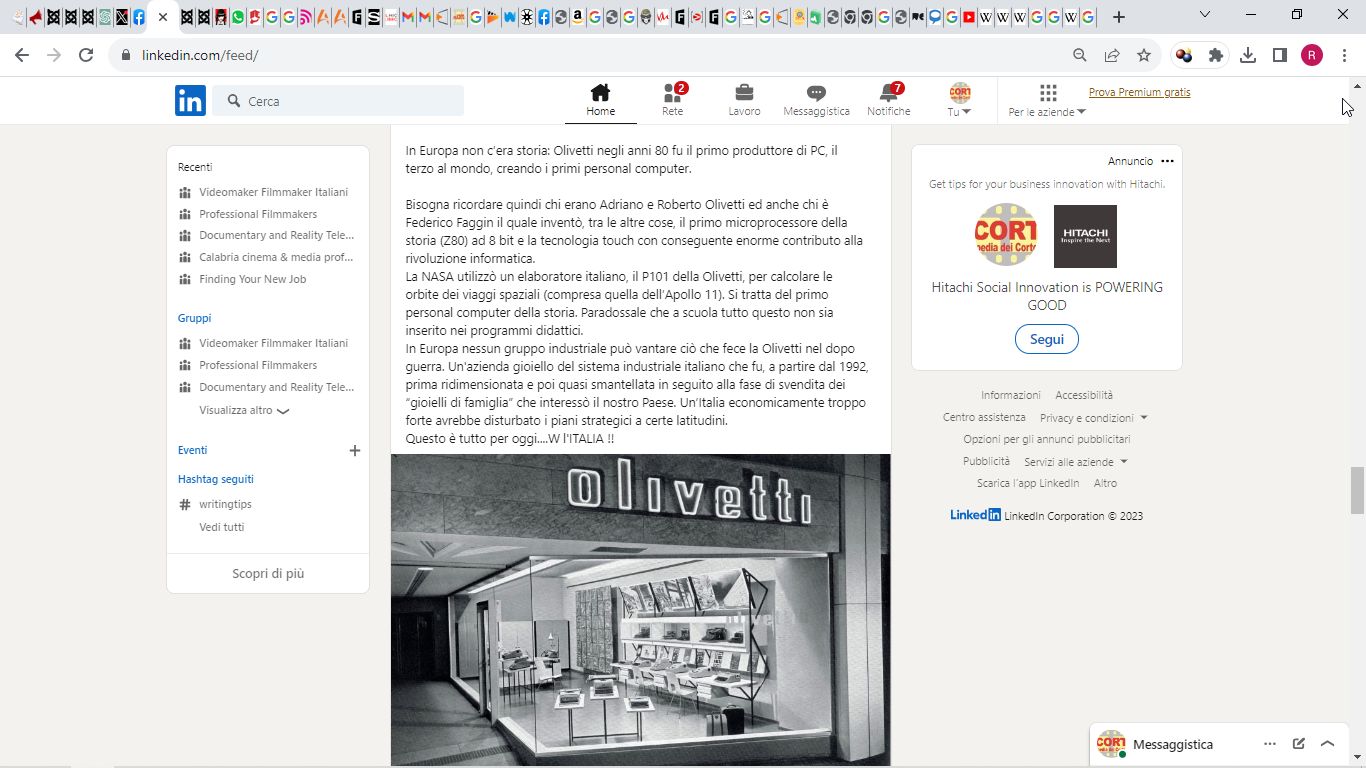
Task: Click the Scopri di più button
Action: click(x=268, y=574)
